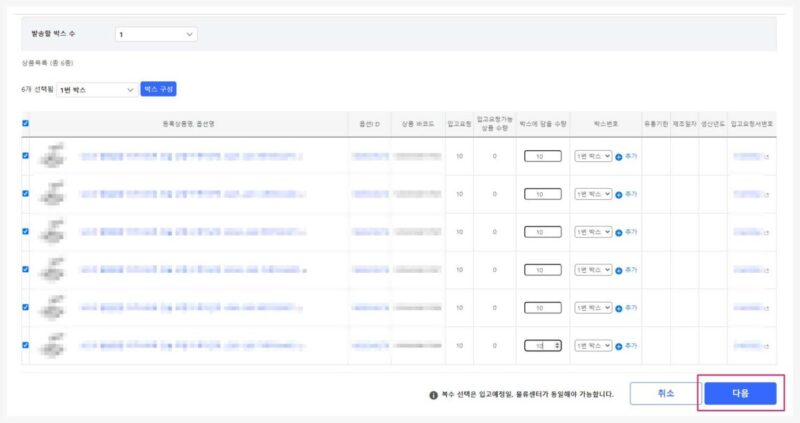Click the 박스 구성 button

tap(158, 90)
